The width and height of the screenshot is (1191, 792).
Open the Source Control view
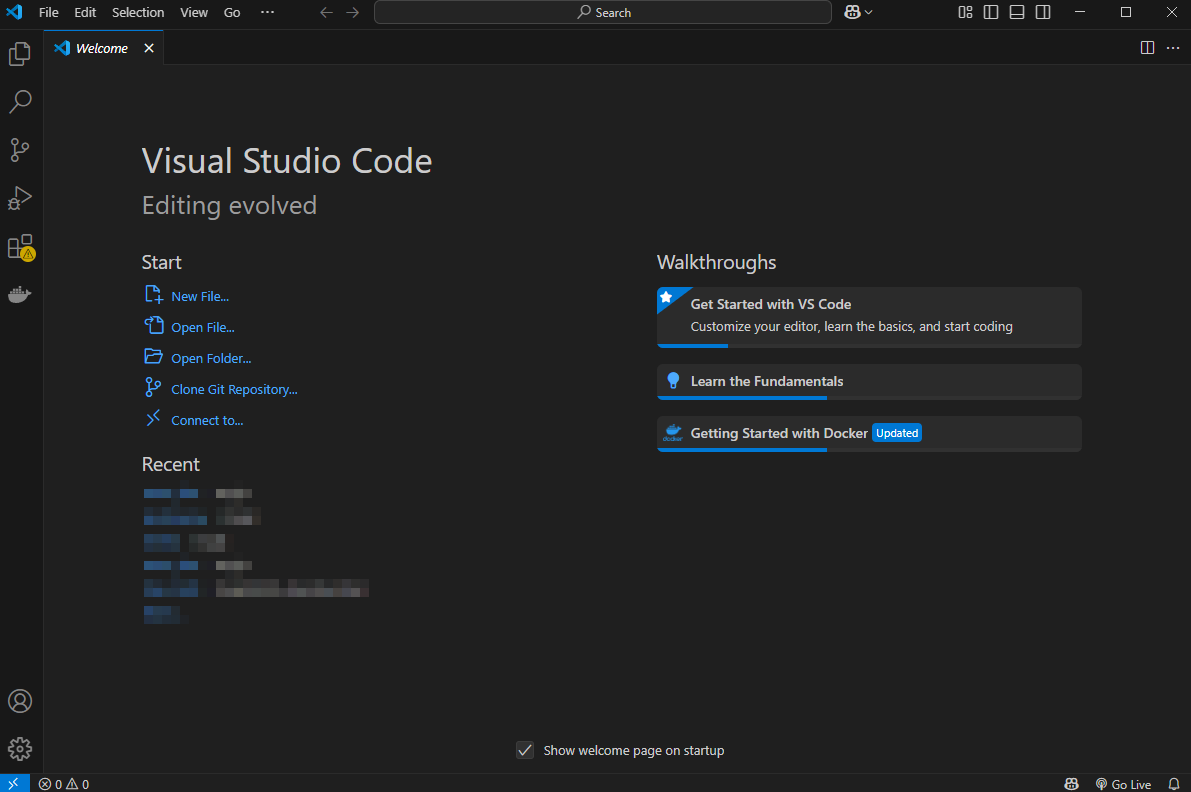coord(20,150)
